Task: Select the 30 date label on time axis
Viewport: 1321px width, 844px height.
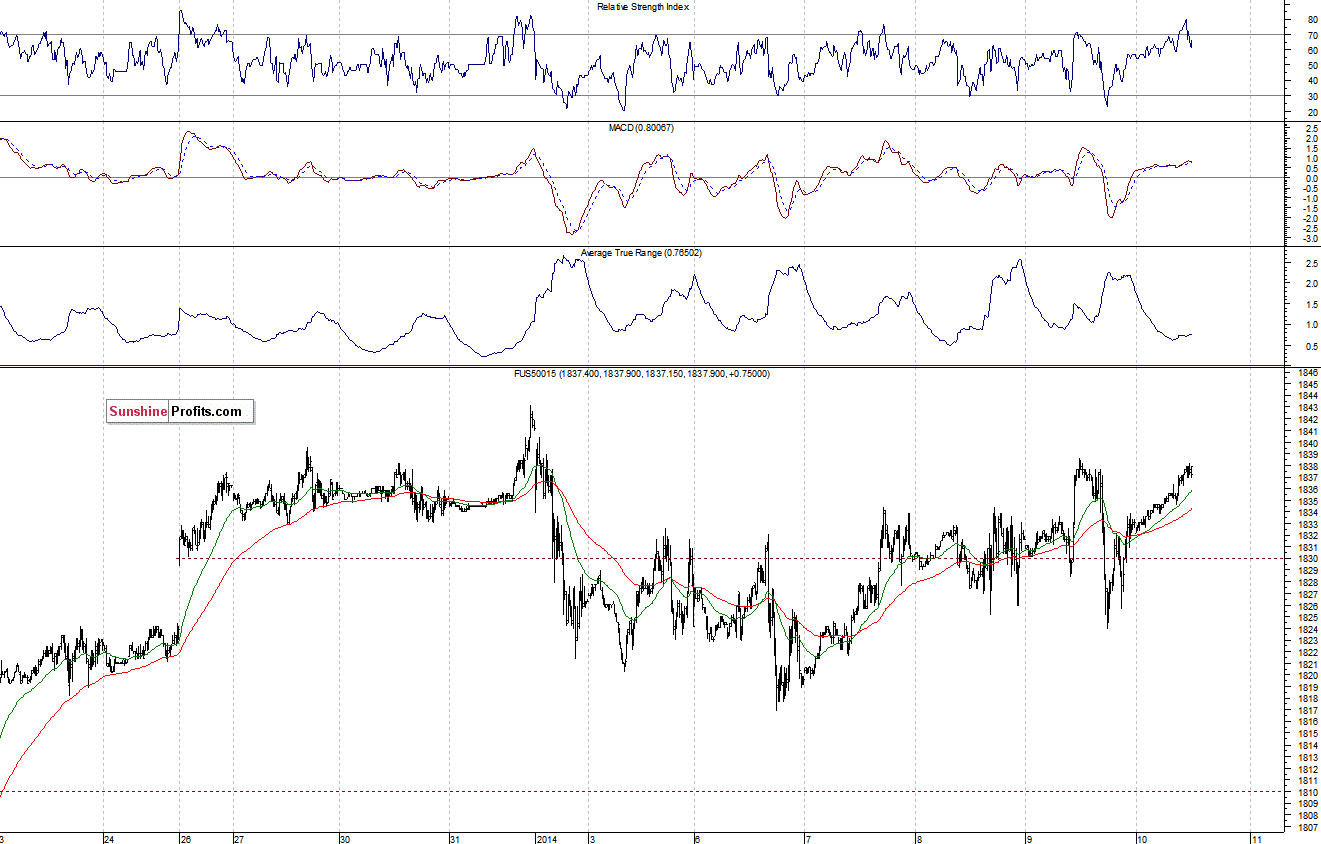Action: pos(345,839)
